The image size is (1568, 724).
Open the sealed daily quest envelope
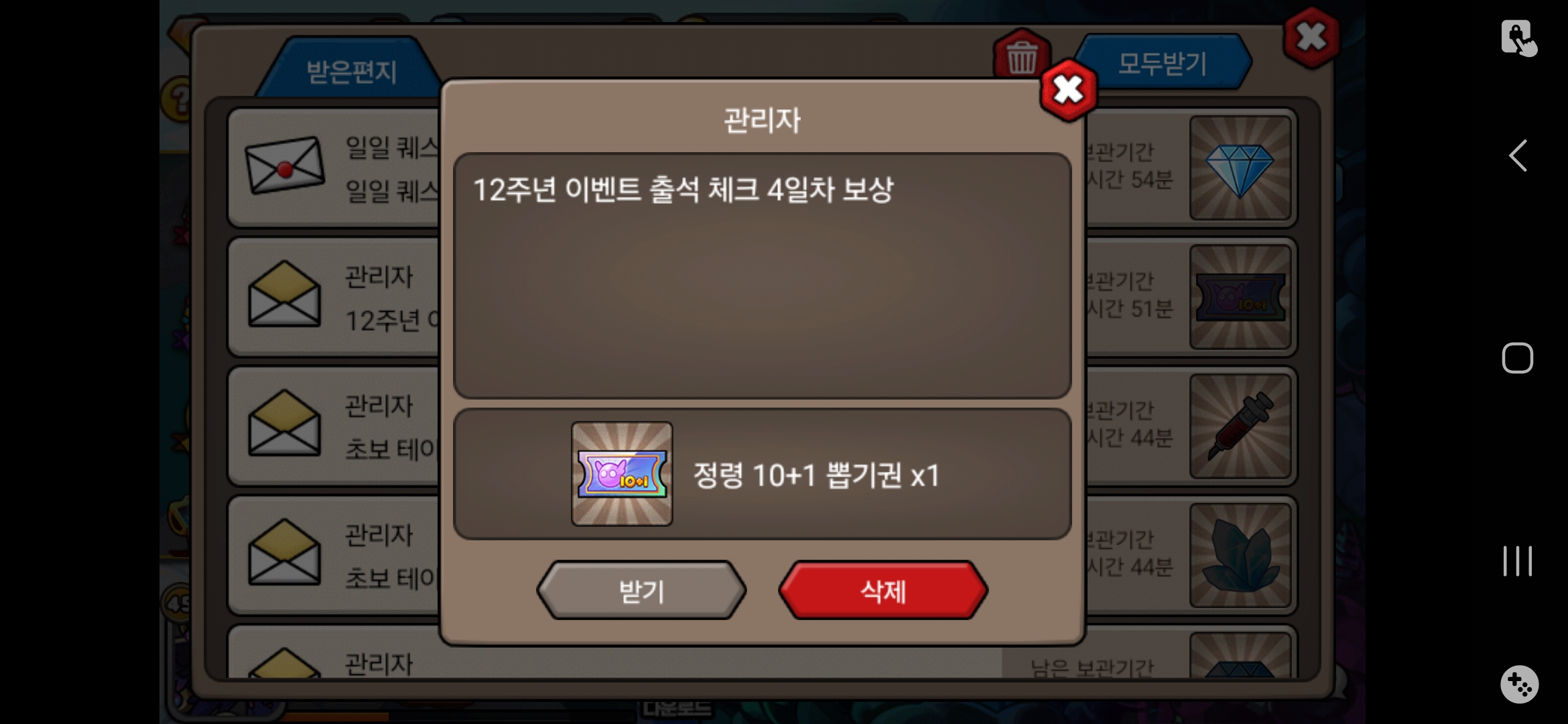pos(285,166)
